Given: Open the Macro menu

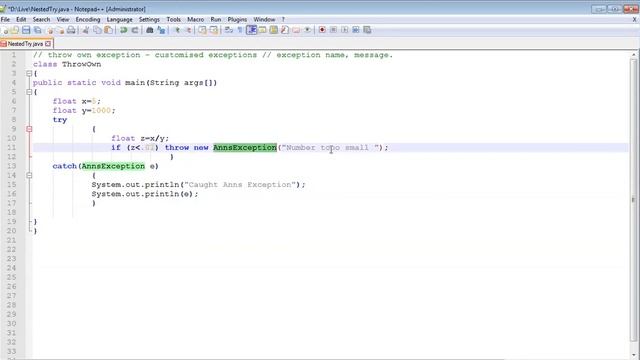Looking at the screenshot, I should coord(196,19).
